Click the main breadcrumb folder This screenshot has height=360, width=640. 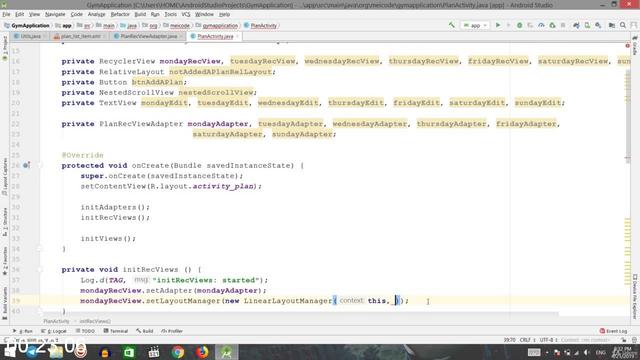click(x=105, y=25)
